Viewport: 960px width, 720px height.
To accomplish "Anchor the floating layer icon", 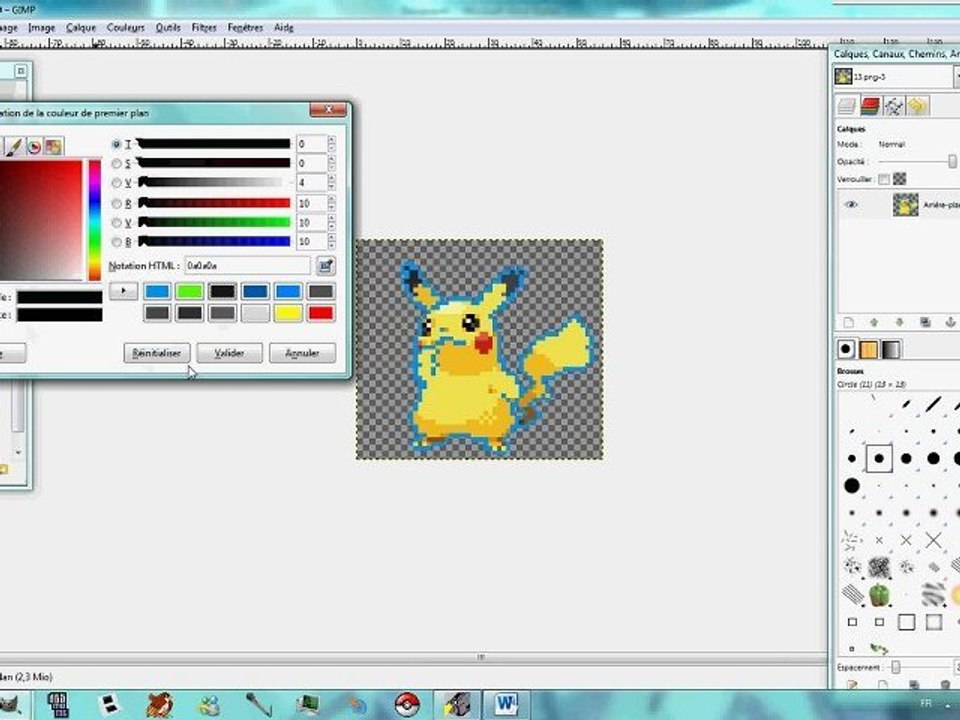I will coord(950,322).
